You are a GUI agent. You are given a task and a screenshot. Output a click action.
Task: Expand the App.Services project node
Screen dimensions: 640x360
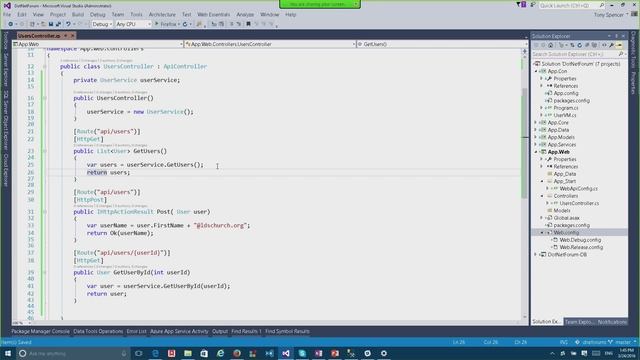click(536, 144)
